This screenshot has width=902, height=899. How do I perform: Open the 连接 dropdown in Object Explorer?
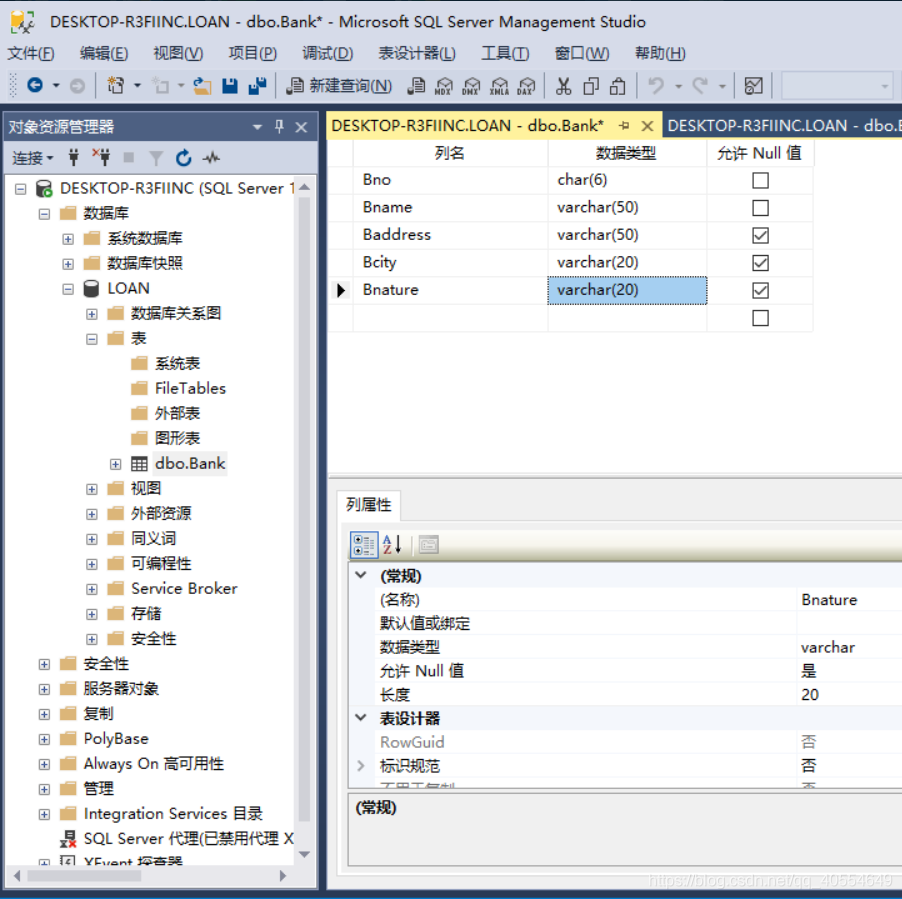point(33,158)
